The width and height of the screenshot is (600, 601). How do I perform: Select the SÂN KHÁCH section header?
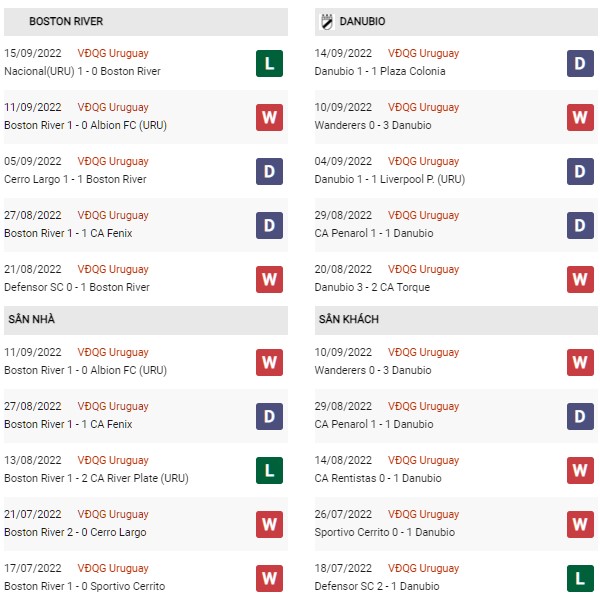click(456, 320)
